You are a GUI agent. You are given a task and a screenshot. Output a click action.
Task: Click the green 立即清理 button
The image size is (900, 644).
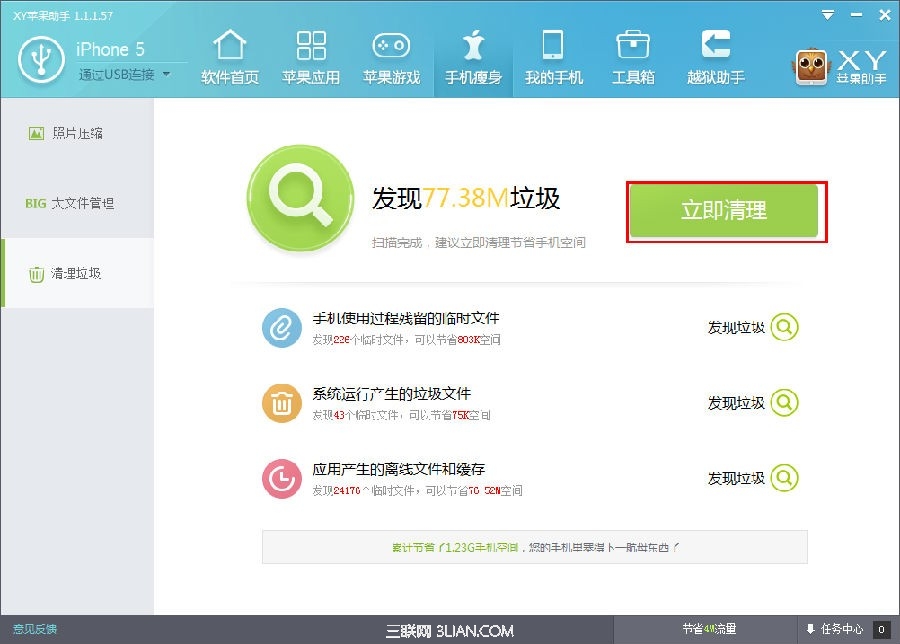point(723,211)
